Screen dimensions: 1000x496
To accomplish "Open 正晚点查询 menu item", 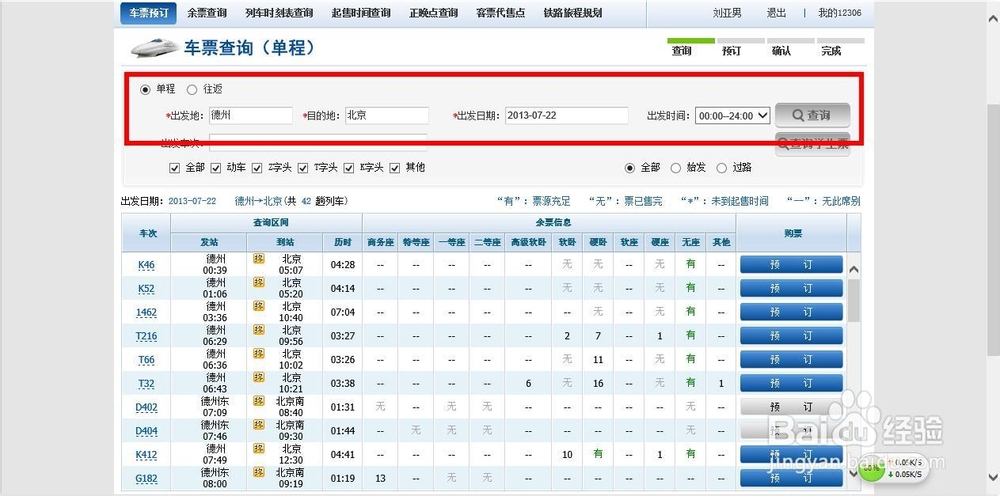I will pos(434,13).
